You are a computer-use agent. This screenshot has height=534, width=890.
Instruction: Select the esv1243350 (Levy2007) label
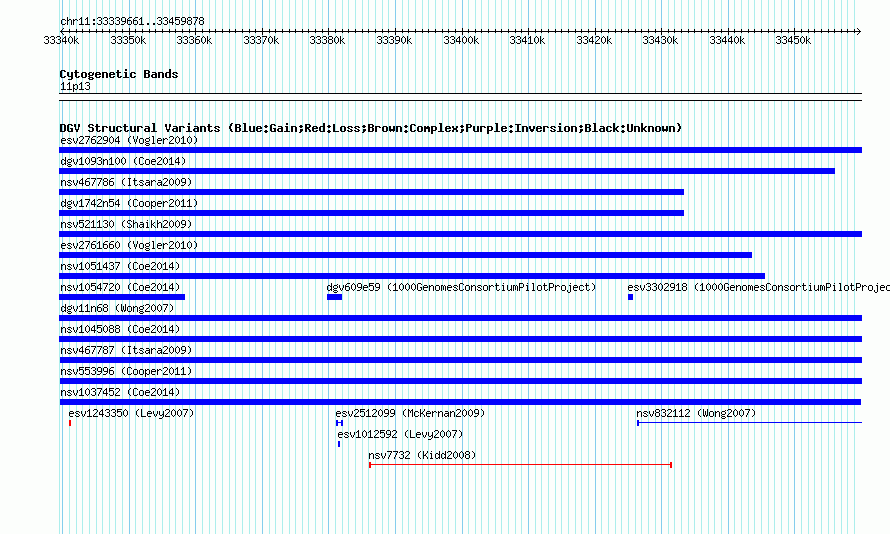(132, 413)
